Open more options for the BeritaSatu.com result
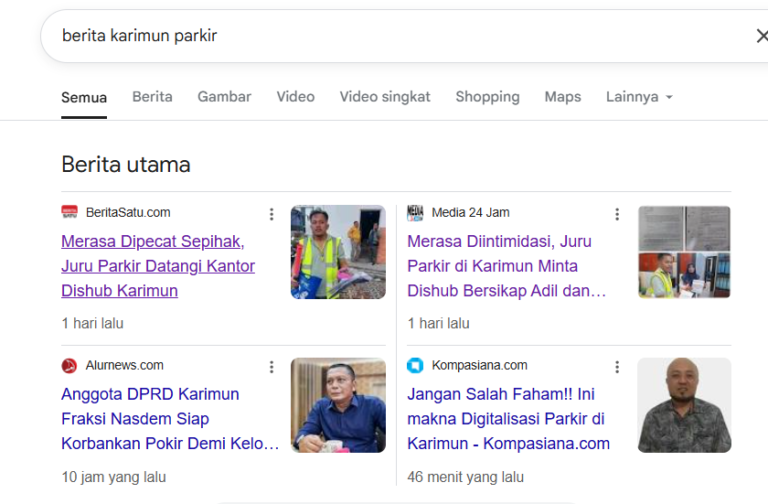768x504 pixels. [271, 214]
